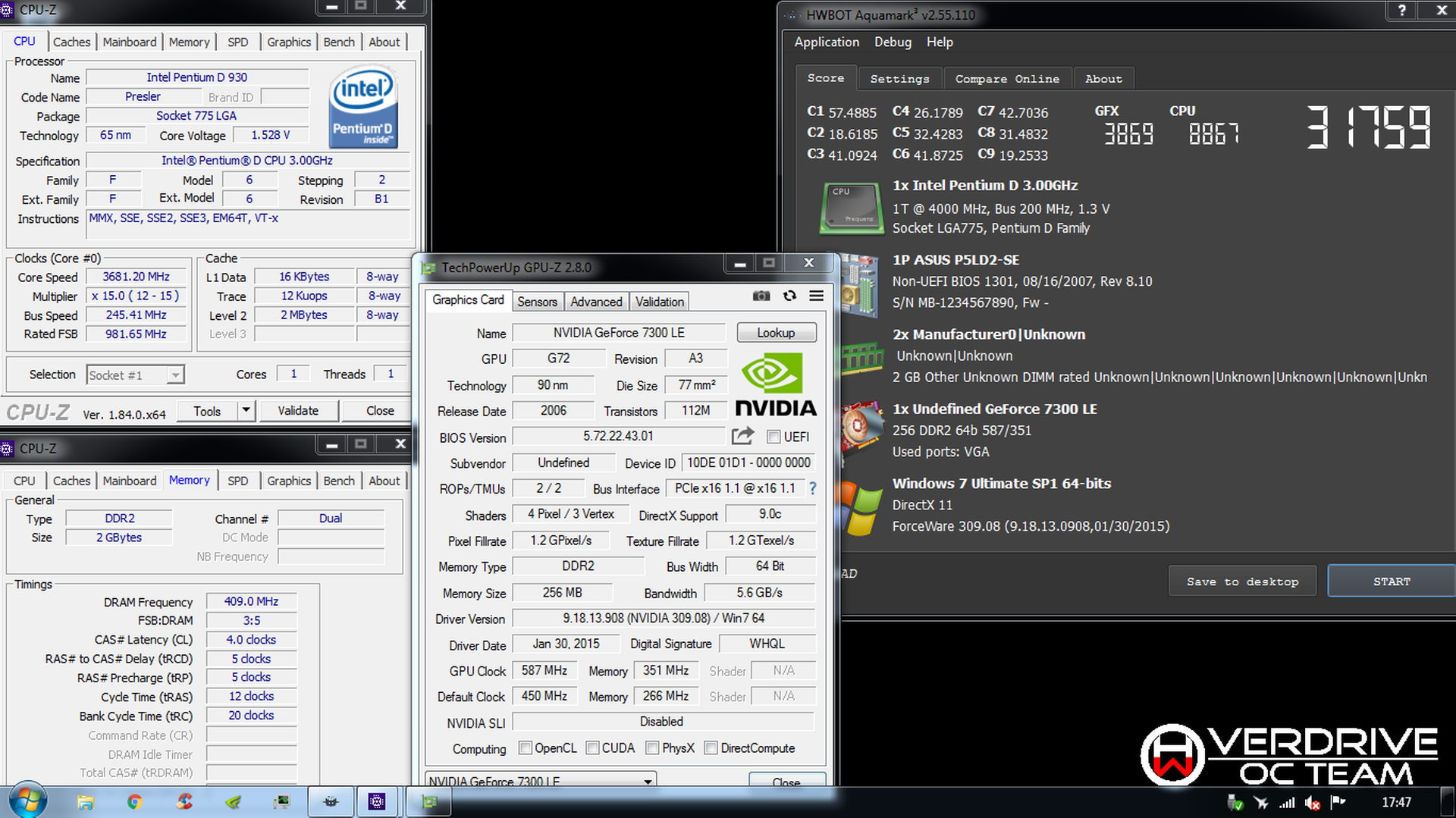Click the volume muted tray icon

click(x=1313, y=802)
